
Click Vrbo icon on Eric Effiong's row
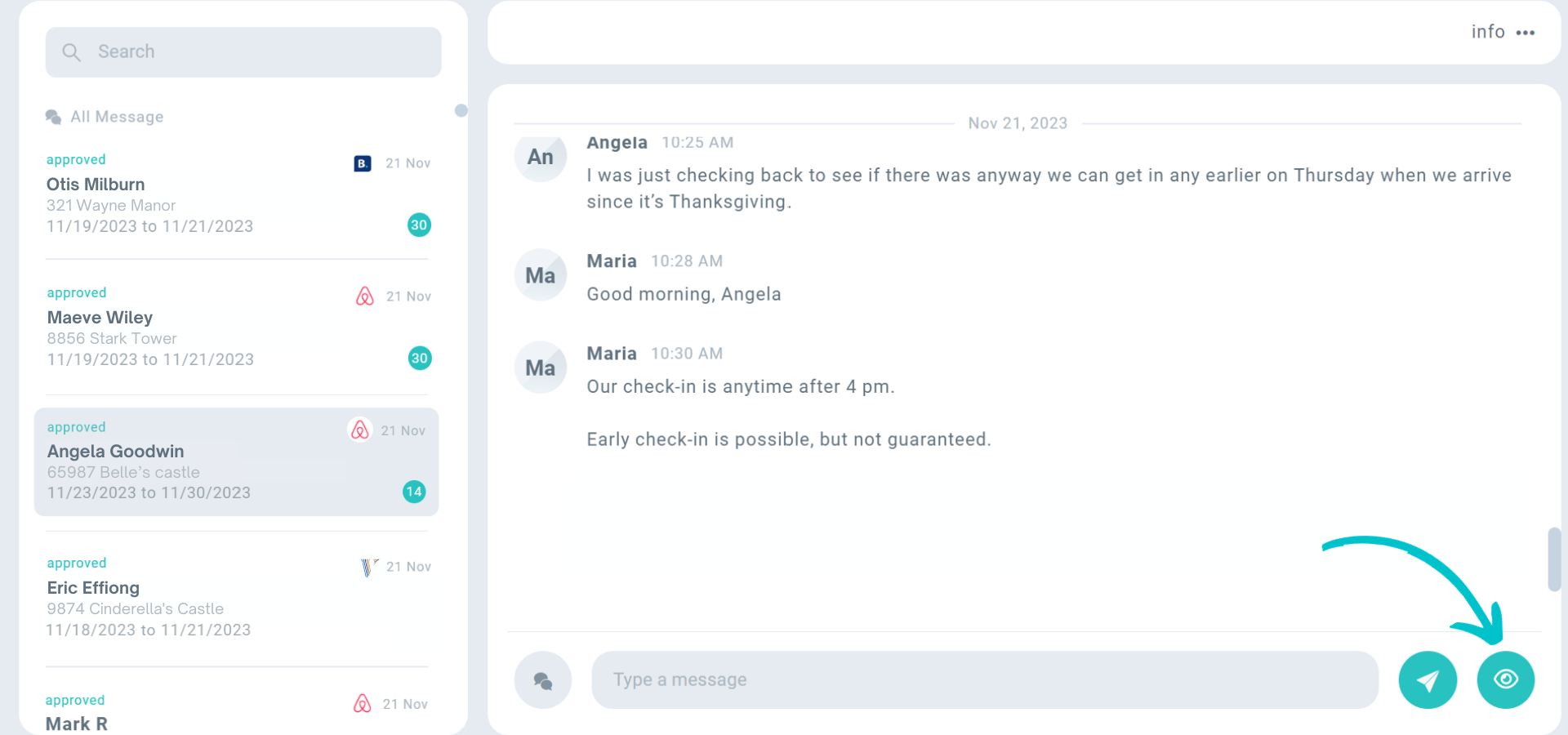click(369, 567)
